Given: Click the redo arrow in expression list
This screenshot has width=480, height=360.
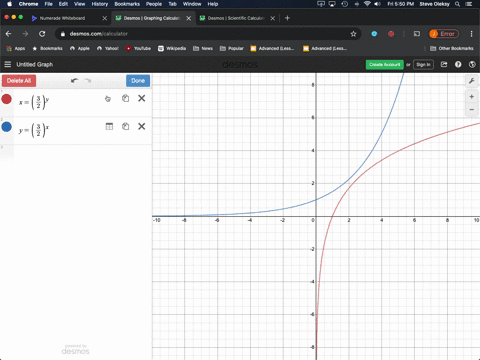Looking at the screenshot, I should (88, 81).
